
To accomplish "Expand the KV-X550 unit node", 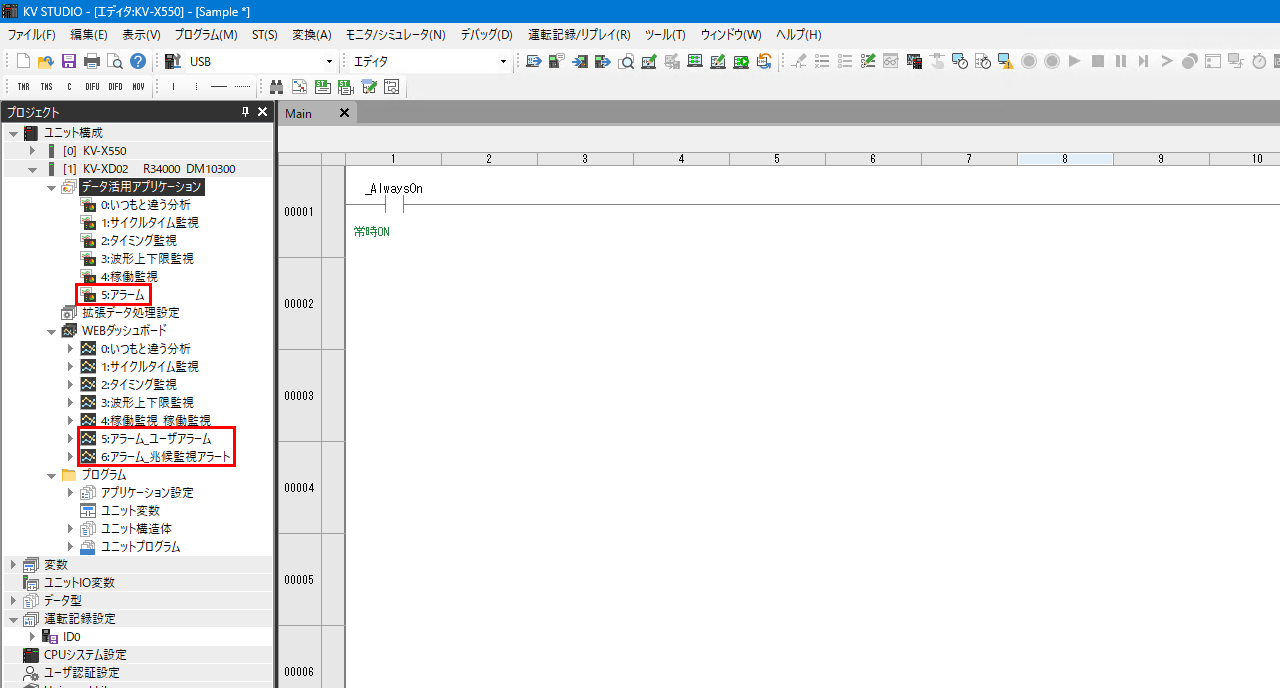I will 32,151.
